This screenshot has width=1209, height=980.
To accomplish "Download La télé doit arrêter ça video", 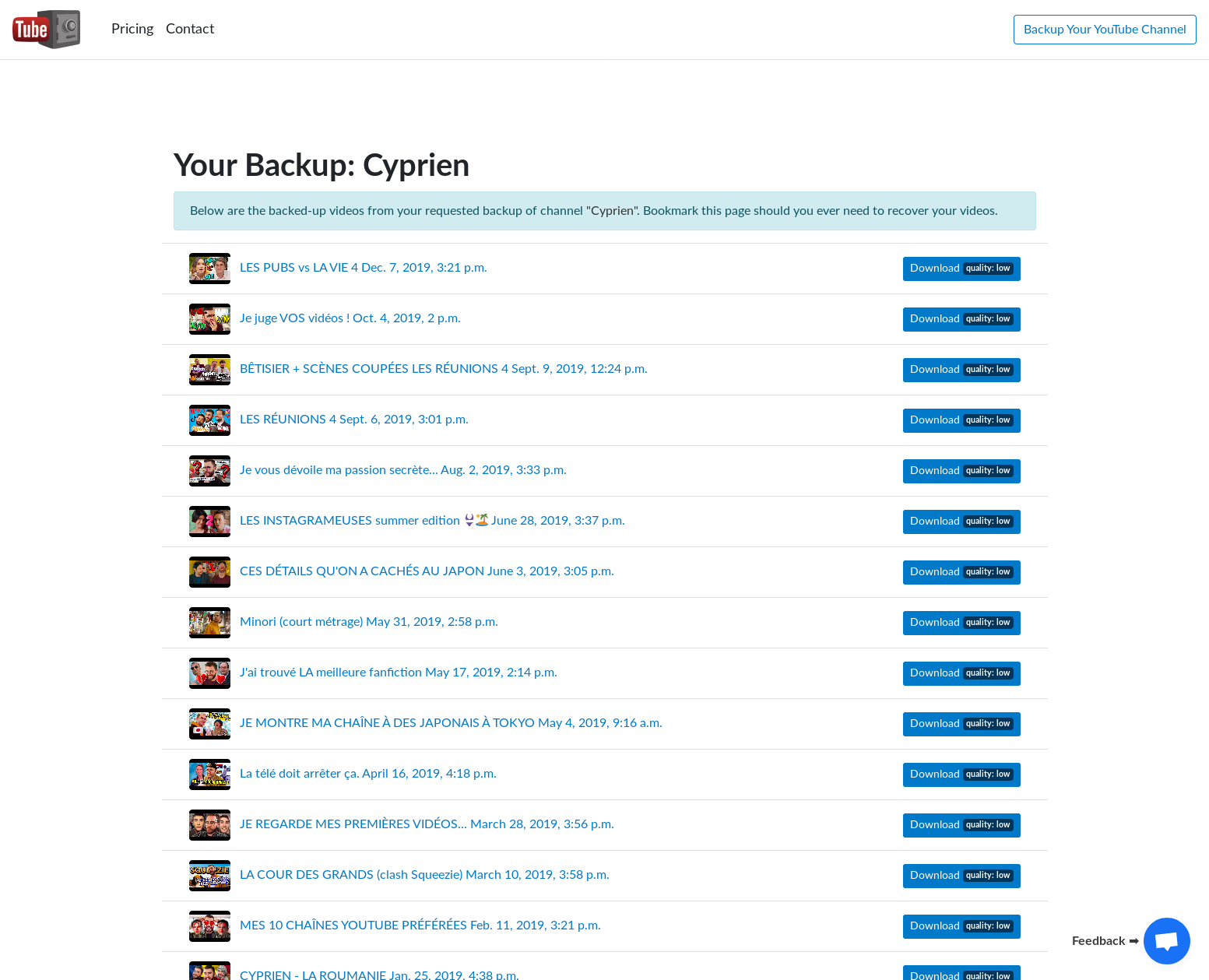I will [x=961, y=775].
